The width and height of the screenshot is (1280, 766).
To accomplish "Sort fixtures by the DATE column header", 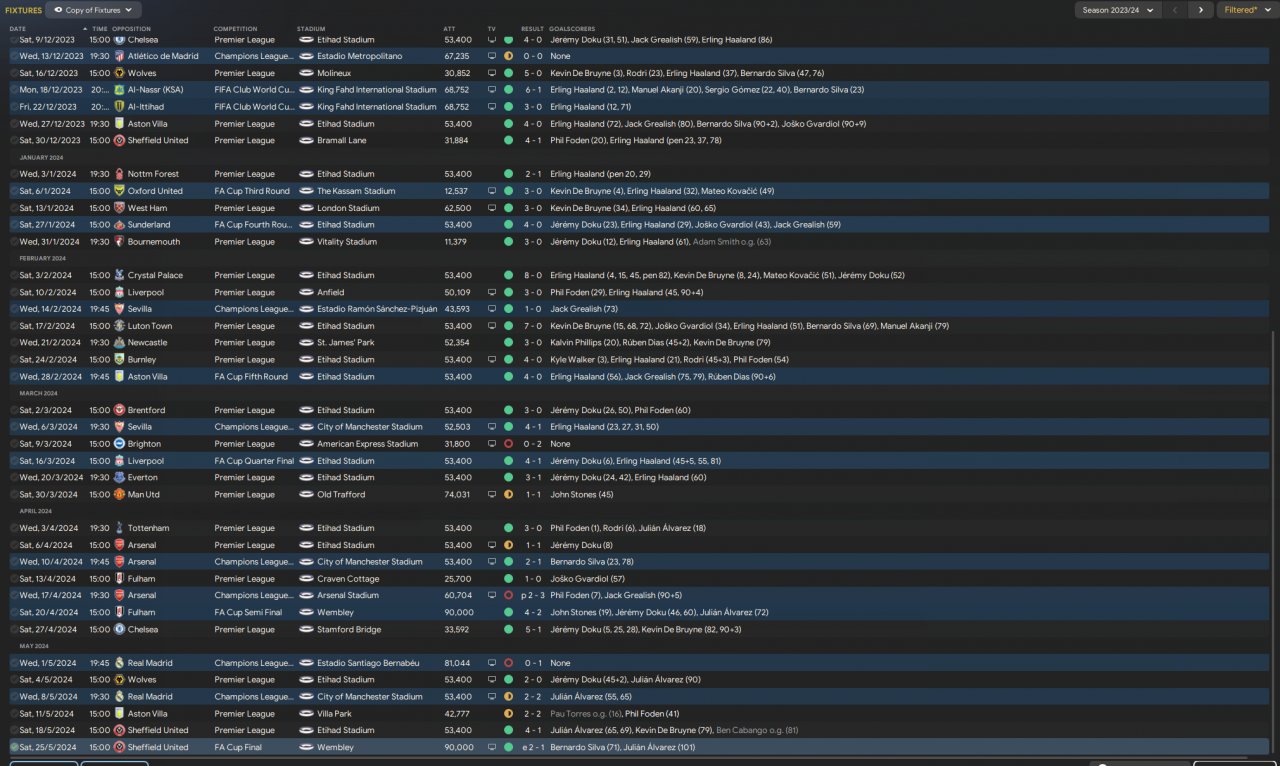I will pos(18,29).
